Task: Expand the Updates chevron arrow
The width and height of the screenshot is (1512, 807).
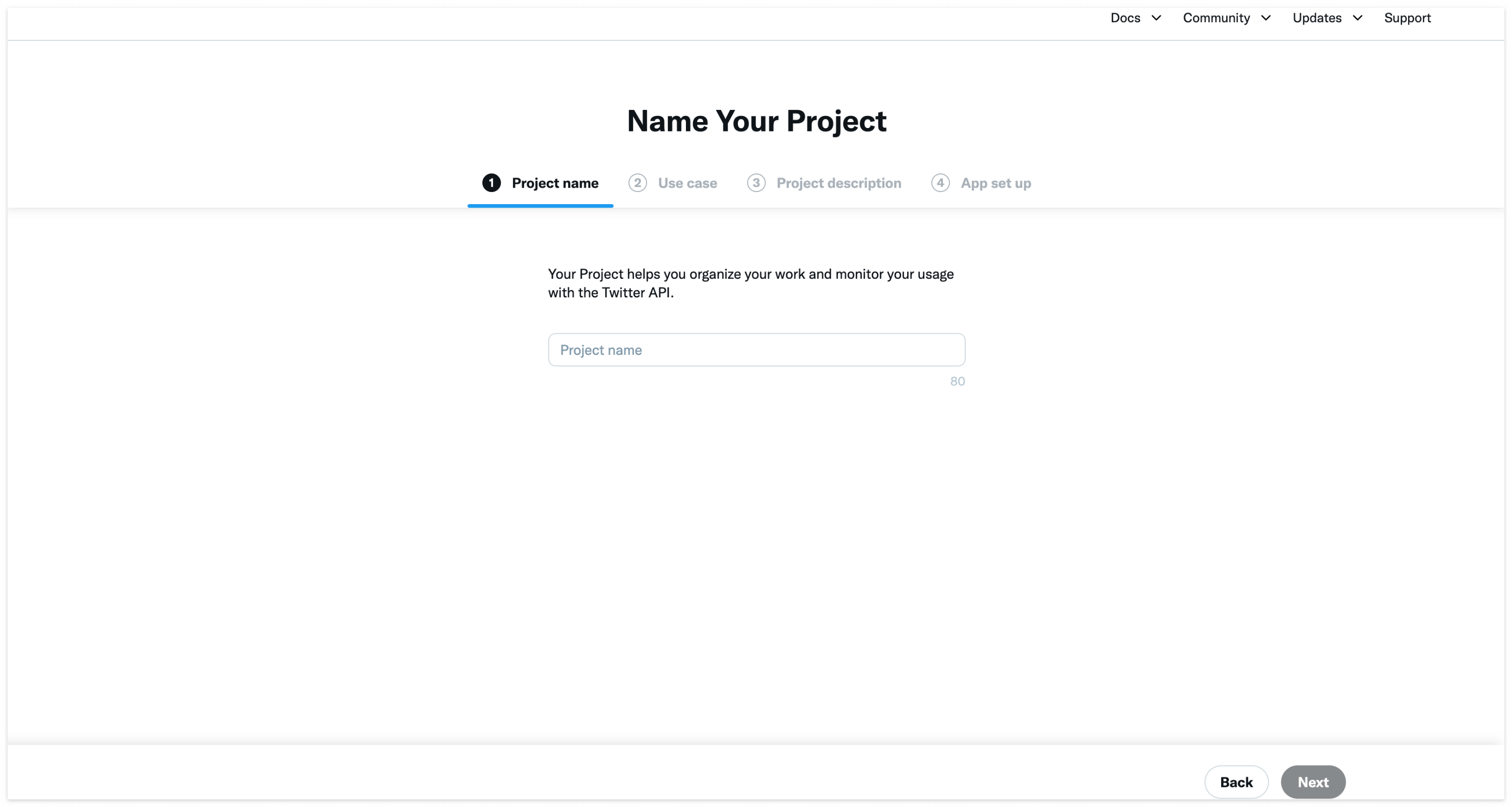Action: click(1358, 18)
